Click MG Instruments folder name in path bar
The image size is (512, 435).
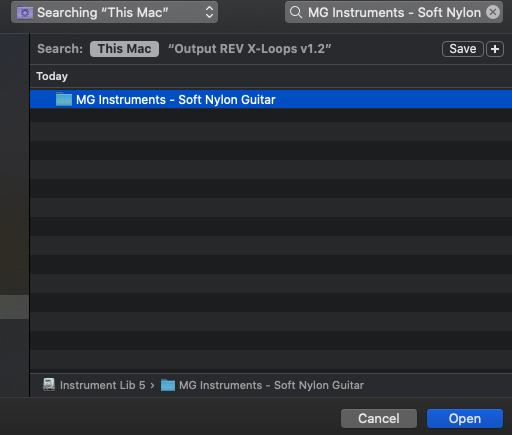(x=271, y=385)
